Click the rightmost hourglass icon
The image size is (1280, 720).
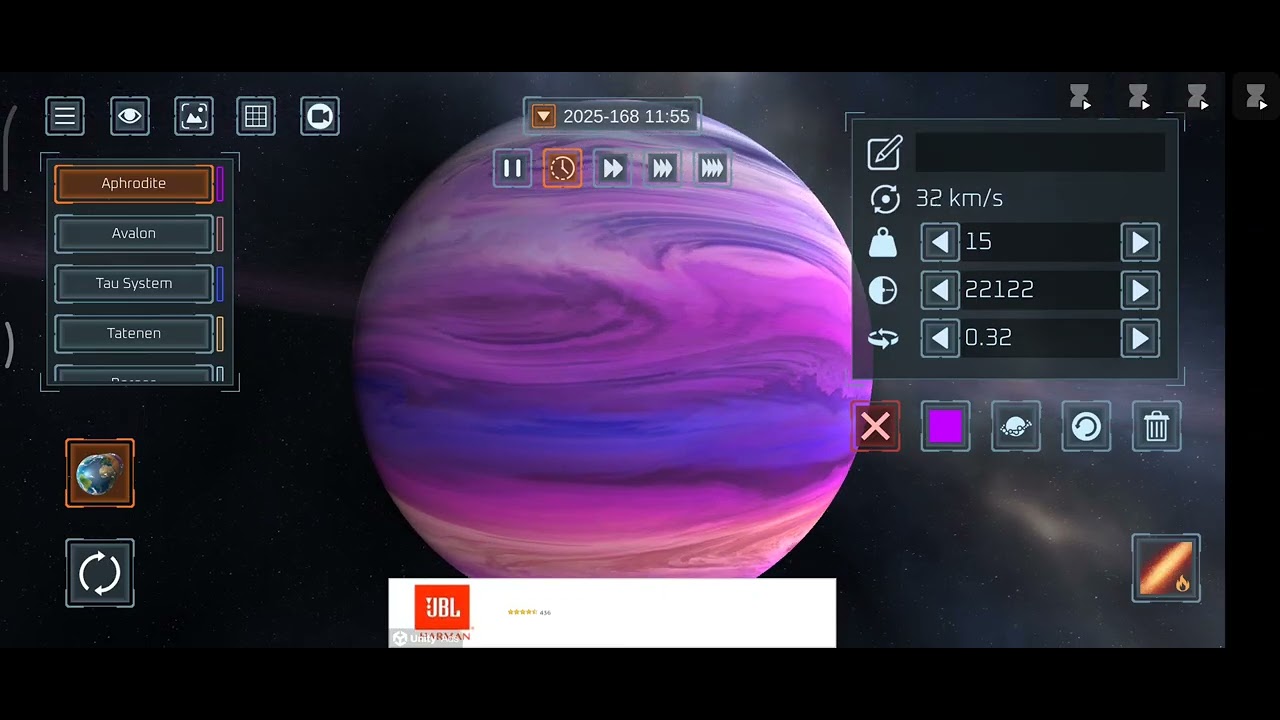(x=1256, y=97)
